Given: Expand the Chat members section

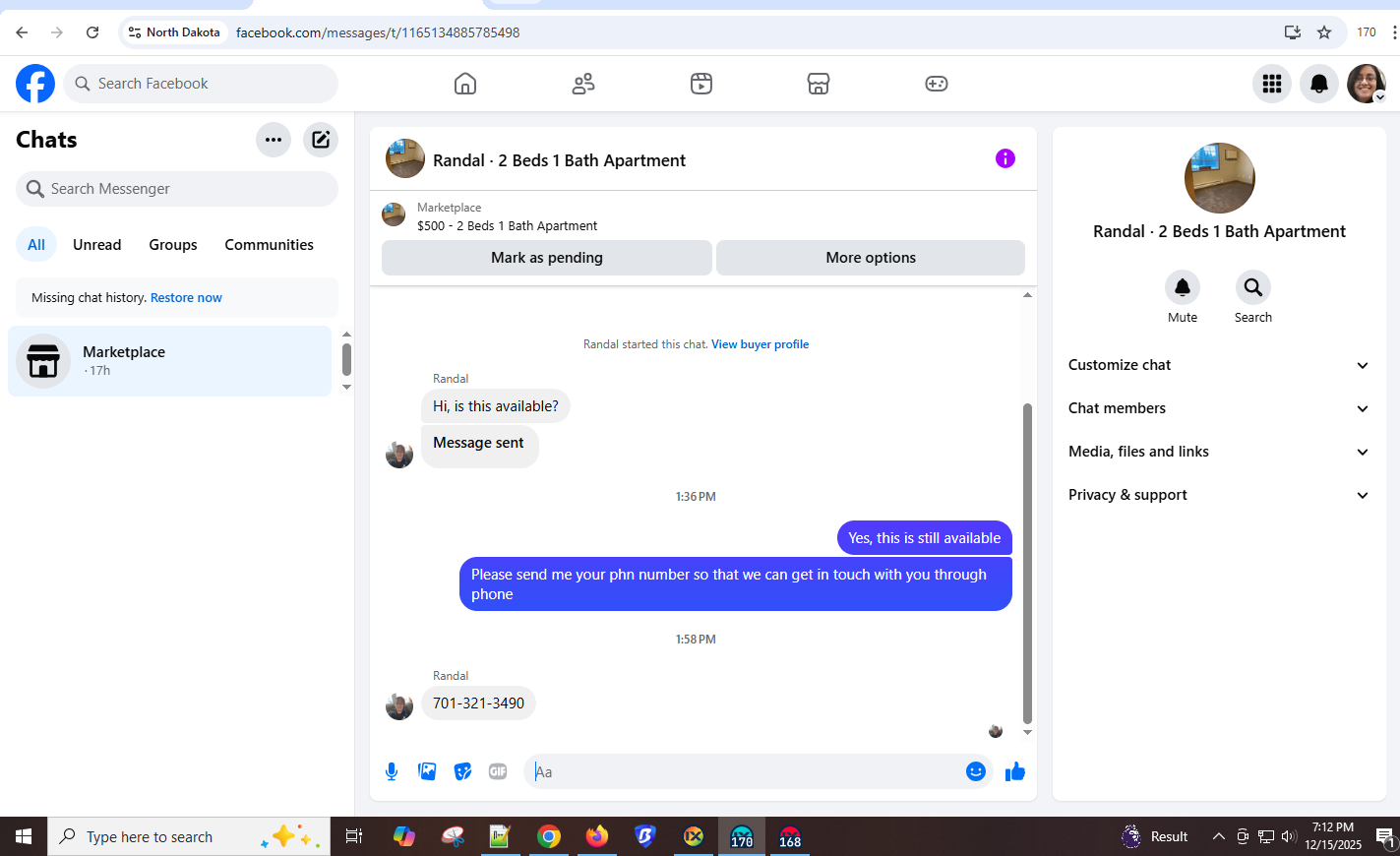Looking at the screenshot, I should pos(1219,408).
